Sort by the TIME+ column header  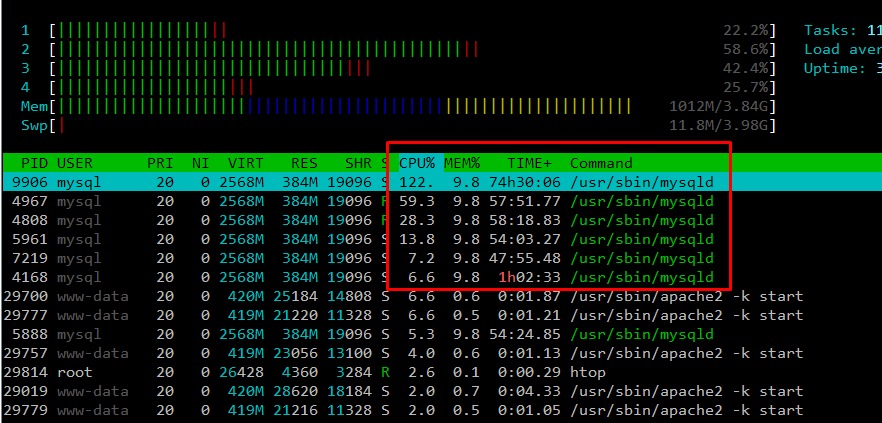coord(529,162)
